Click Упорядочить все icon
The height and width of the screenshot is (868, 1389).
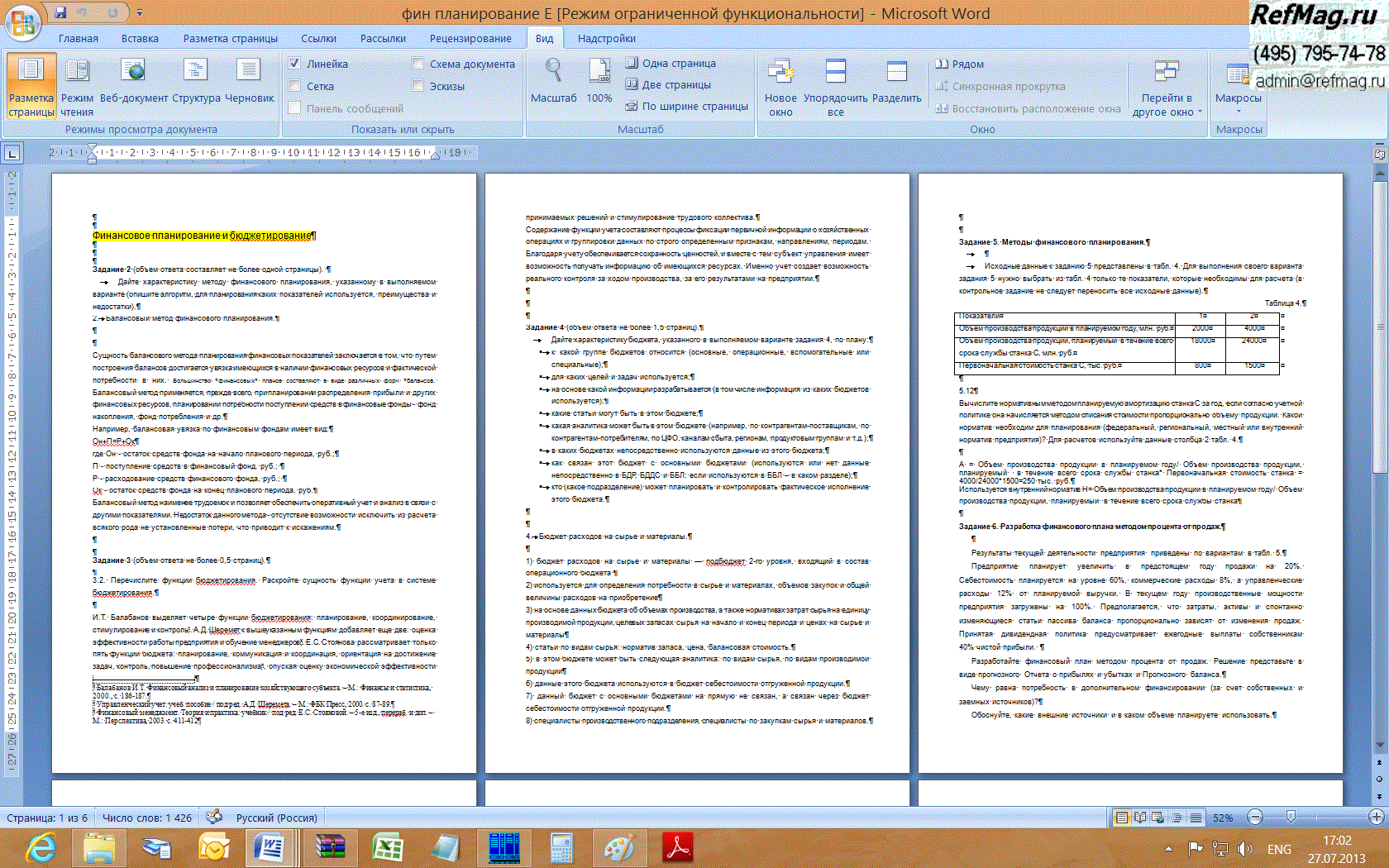(836, 72)
